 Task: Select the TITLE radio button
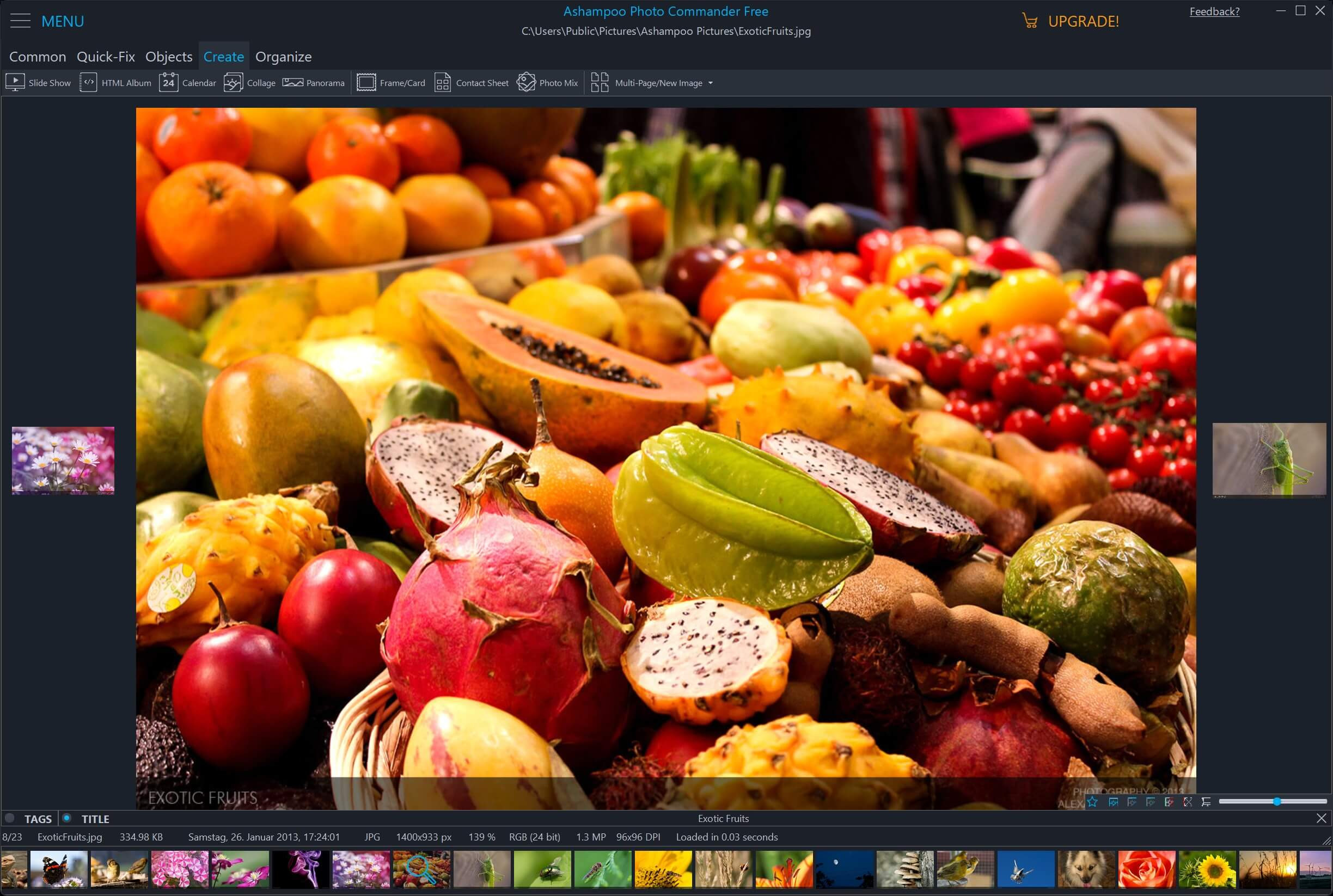pos(67,818)
